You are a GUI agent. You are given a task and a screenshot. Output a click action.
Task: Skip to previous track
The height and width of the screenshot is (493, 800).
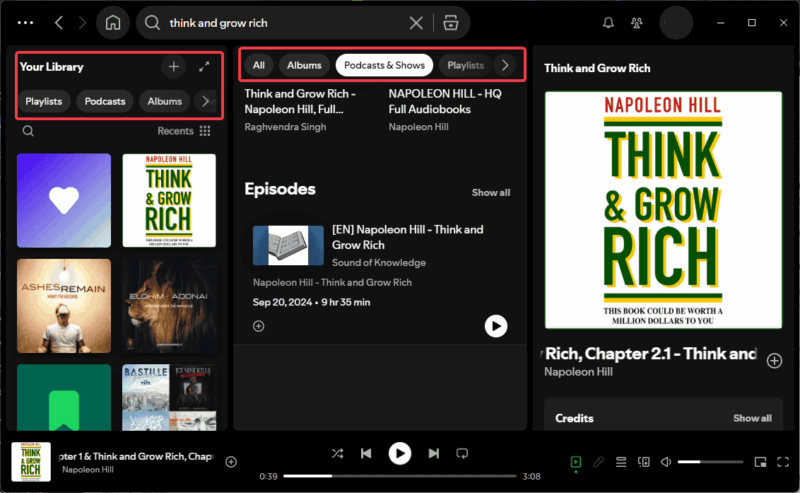pos(366,453)
